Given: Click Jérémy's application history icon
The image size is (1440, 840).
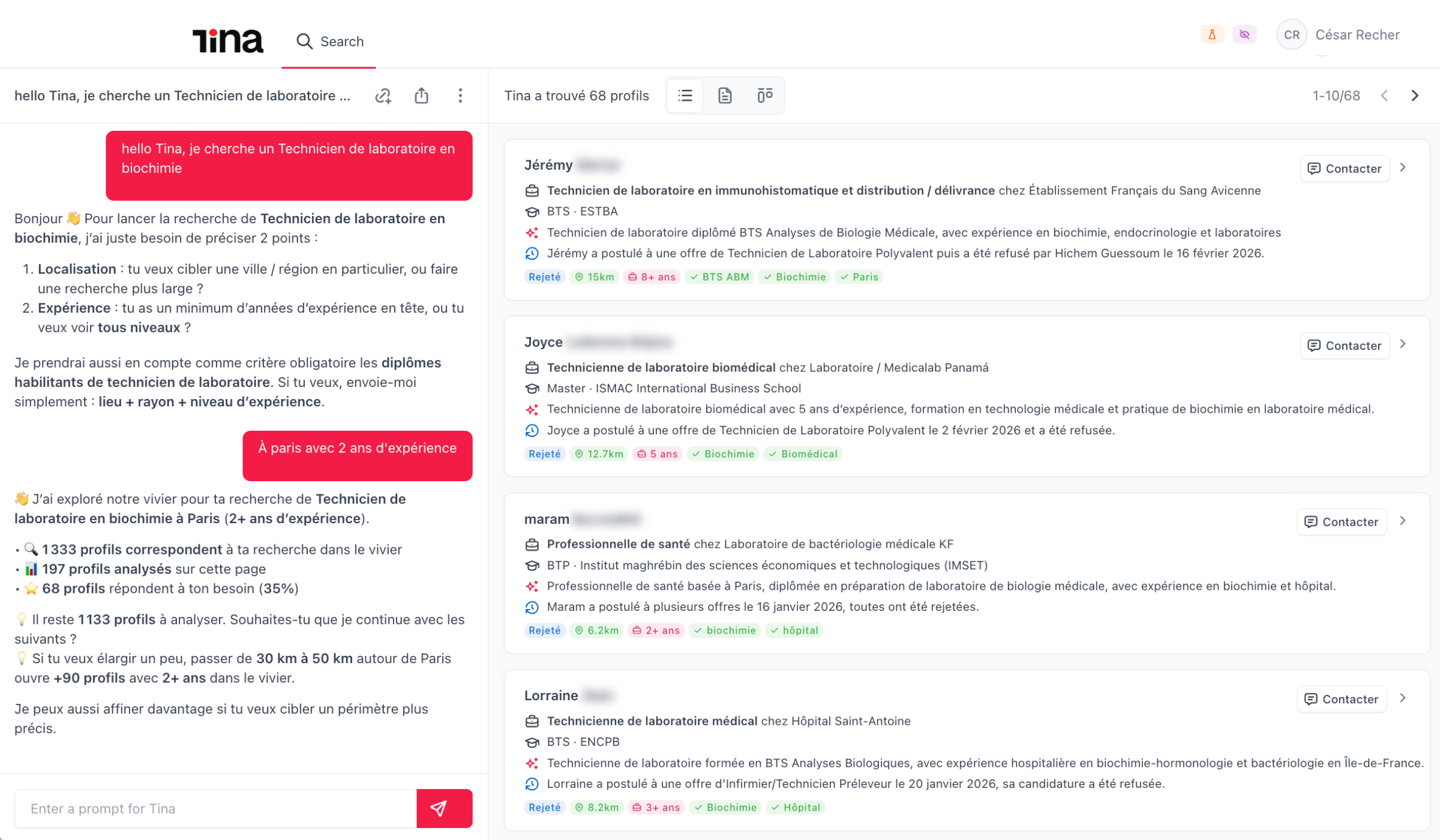Looking at the screenshot, I should click(532, 253).
